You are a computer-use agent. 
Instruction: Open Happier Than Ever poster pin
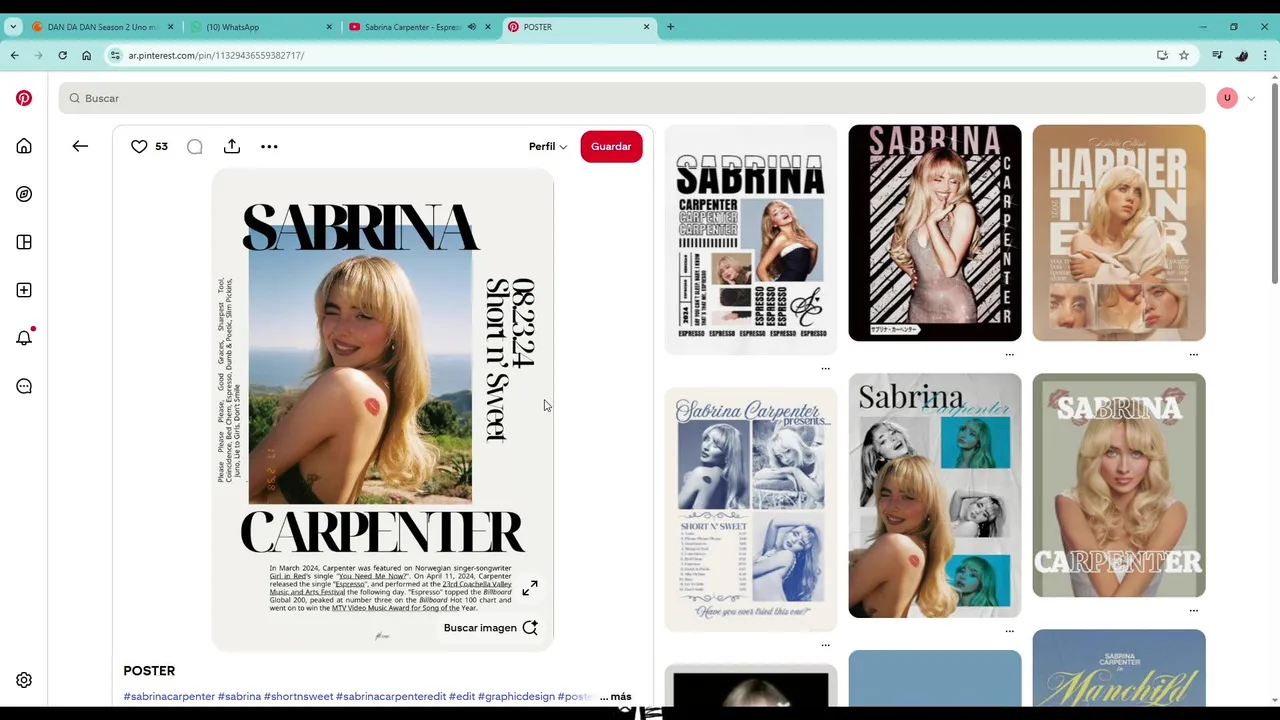(x=1119, y=233)
